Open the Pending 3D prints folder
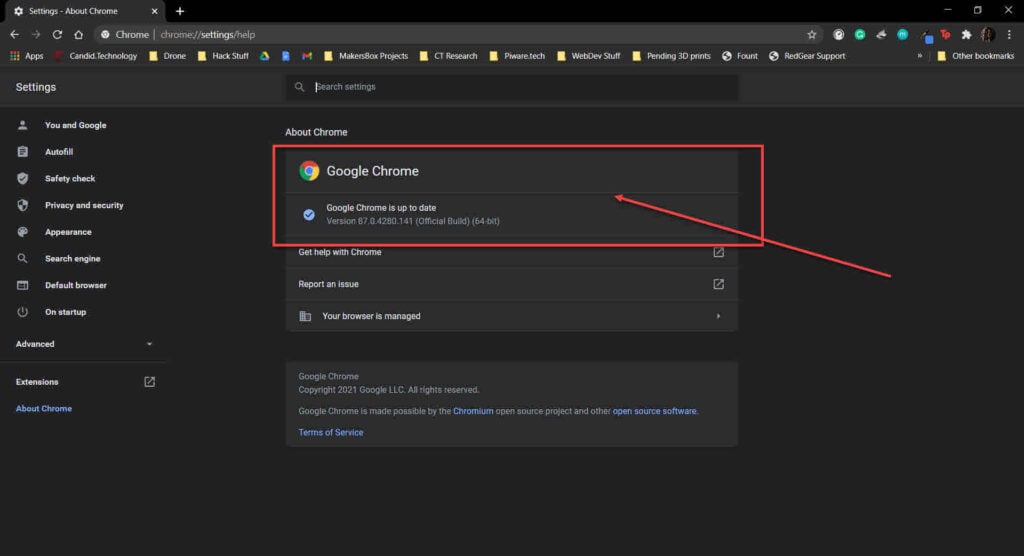 671,56
